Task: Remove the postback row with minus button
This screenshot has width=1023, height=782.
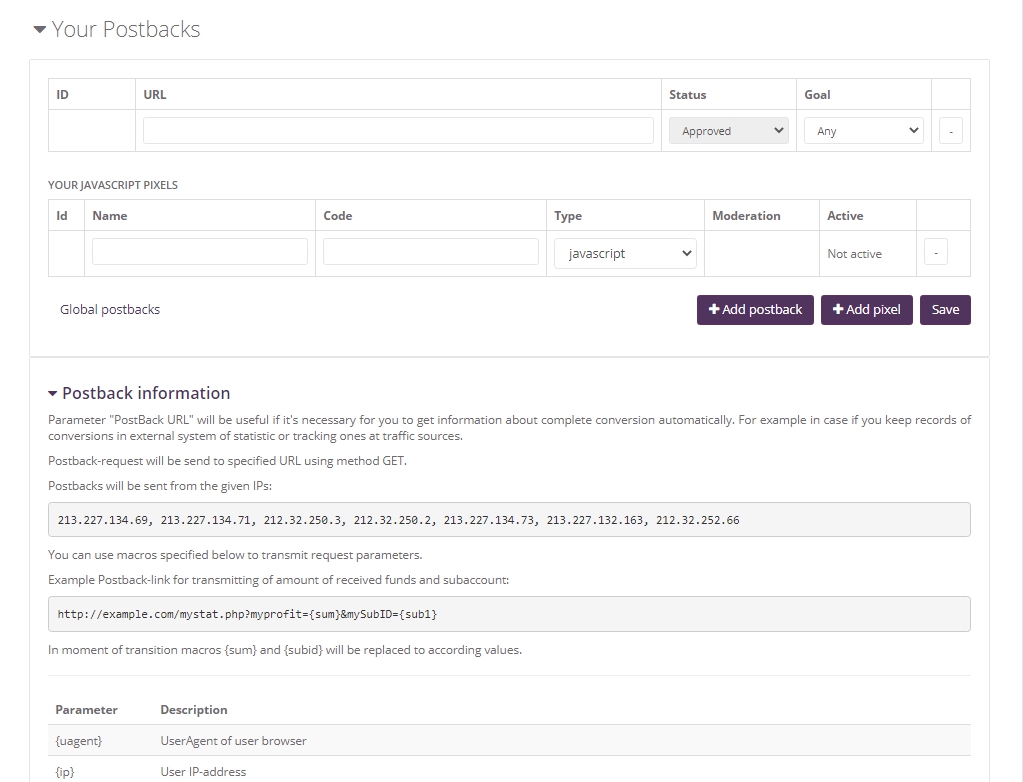Action: click(x=950, y=131)
